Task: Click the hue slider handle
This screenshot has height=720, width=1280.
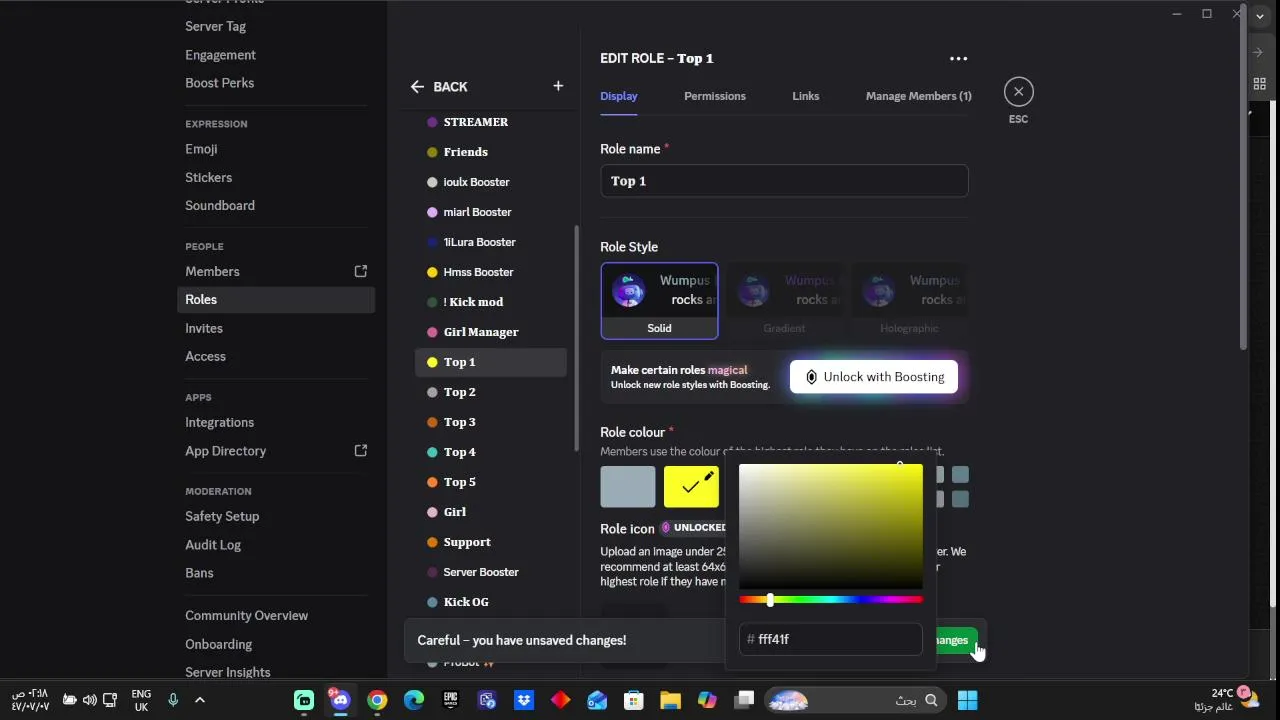Action: 770,600
